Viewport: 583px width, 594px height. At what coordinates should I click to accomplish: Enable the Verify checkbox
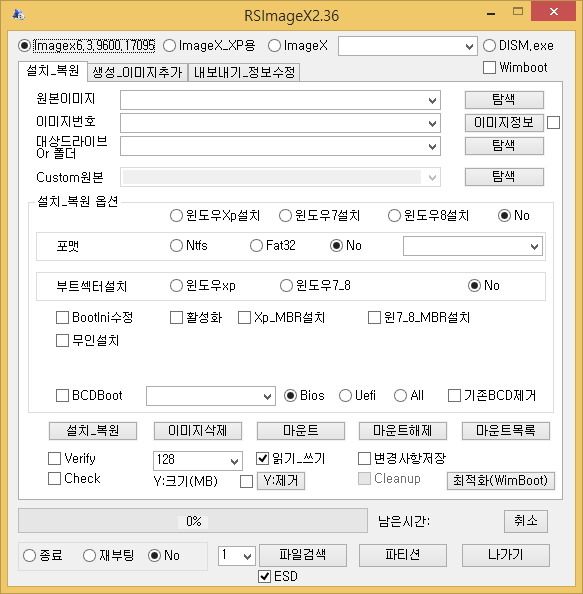tap(72, 459)
